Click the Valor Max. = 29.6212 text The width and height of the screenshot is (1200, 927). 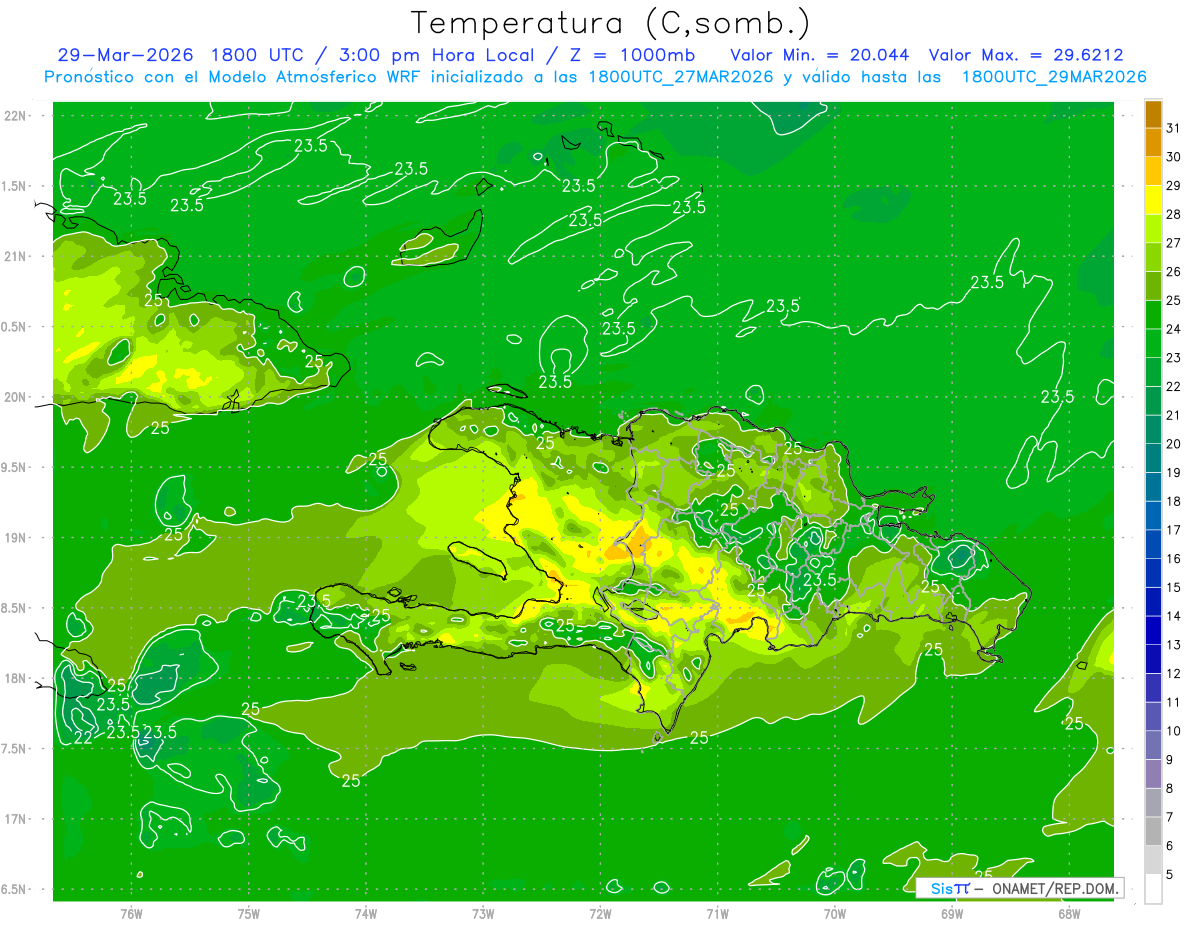1032,55
